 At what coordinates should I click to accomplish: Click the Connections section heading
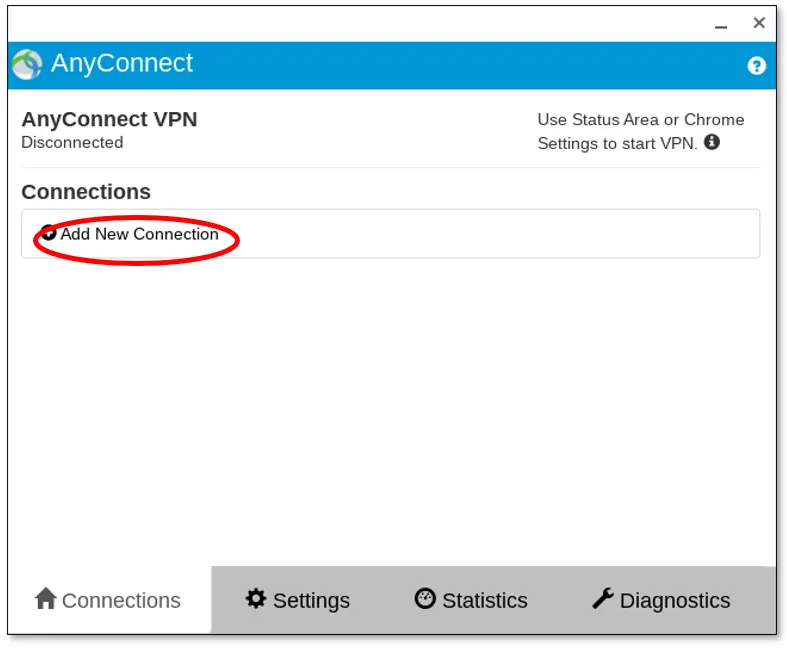click(x=86, y=192)
